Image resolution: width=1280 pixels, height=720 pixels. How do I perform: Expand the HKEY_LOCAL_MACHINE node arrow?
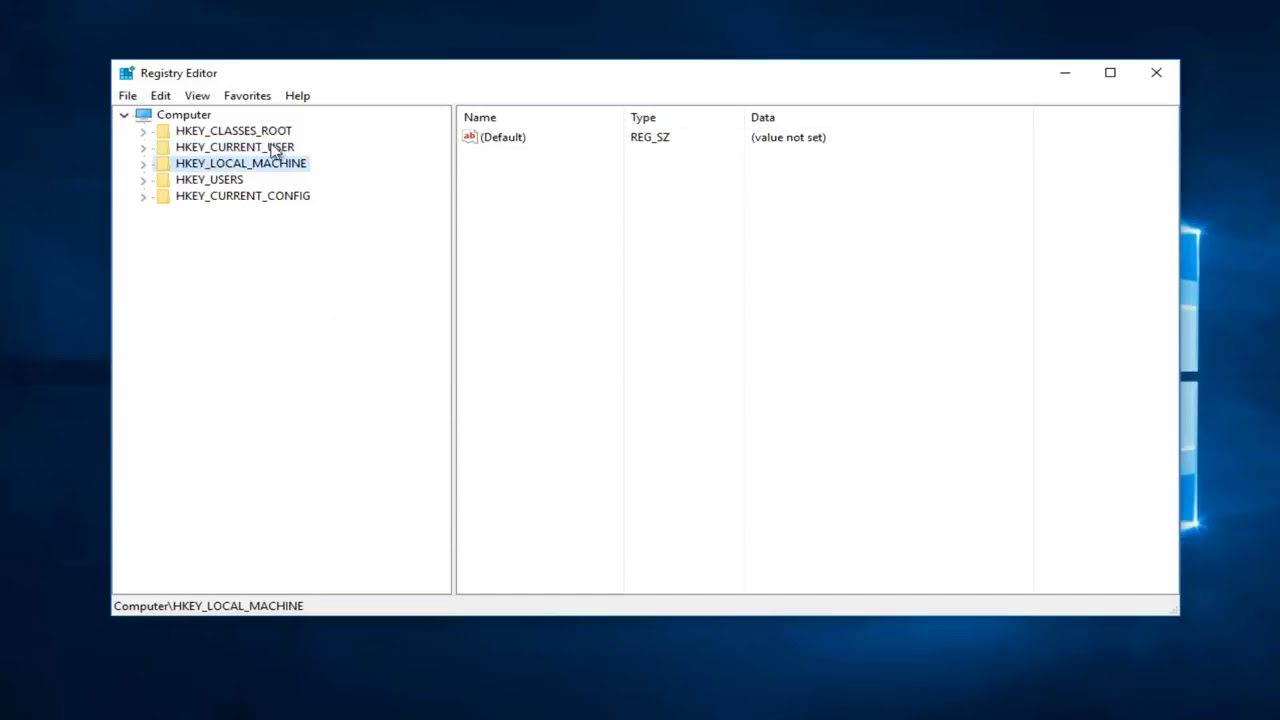click(x=143, y=164)
